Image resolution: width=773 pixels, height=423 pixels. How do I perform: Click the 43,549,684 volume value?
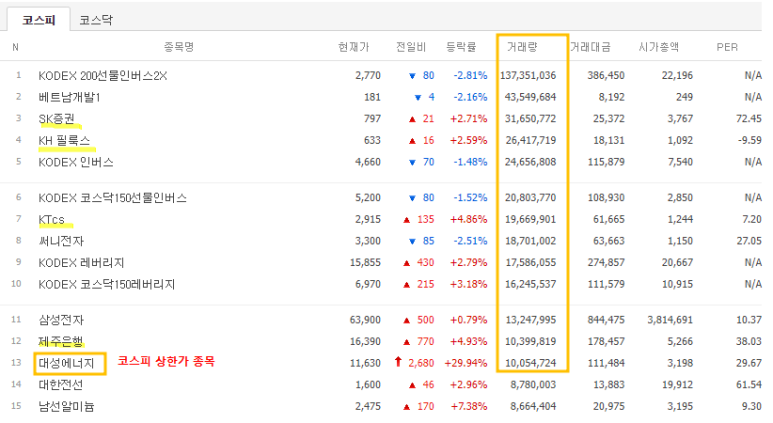[530, 97]
